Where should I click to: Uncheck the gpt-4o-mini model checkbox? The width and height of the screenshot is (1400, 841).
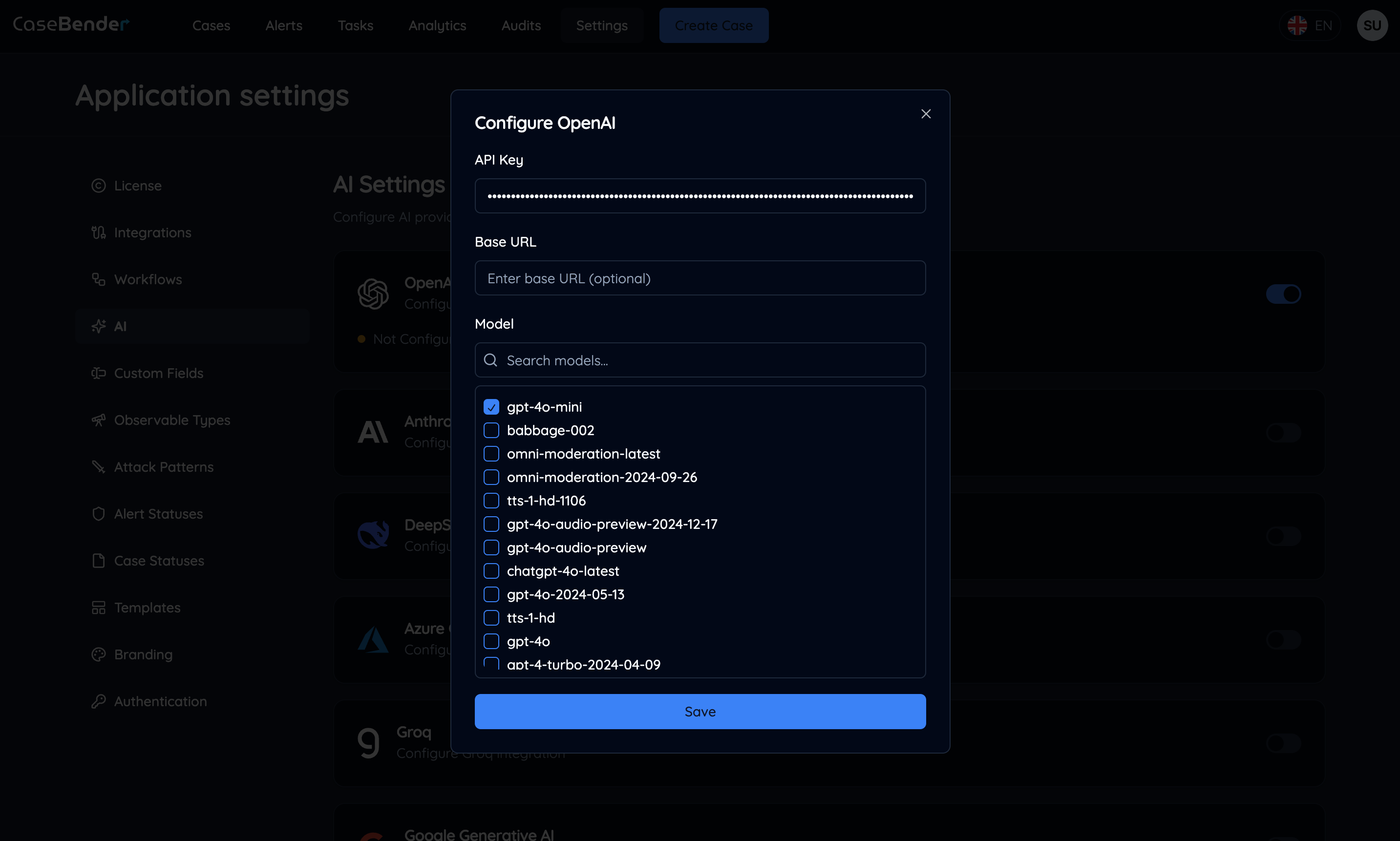491,407
